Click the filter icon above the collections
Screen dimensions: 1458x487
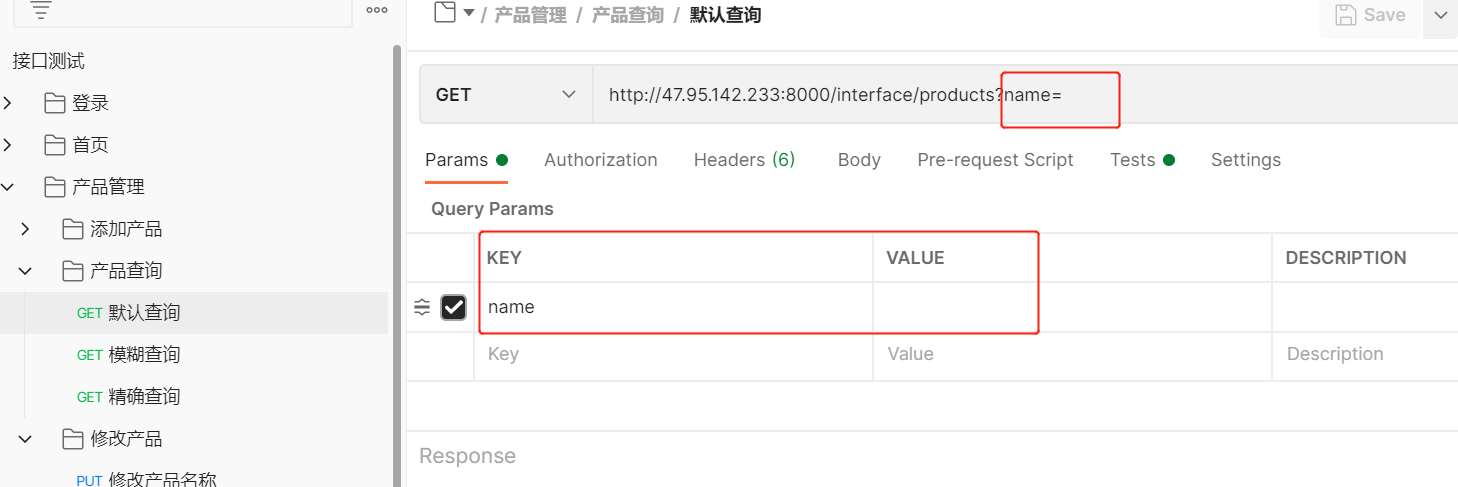(x=42, y=11)
